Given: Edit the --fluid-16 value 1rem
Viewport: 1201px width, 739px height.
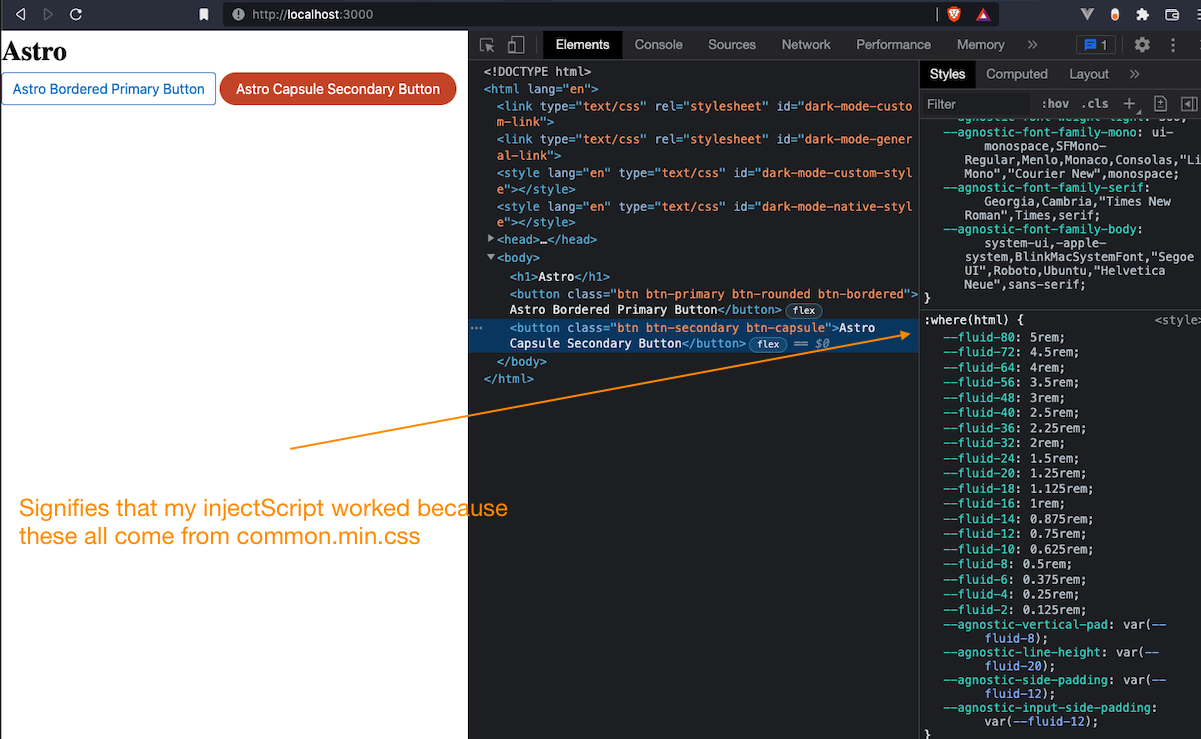Looking at the screenshot, I should pyautogui.click(x=1044, y=504).
